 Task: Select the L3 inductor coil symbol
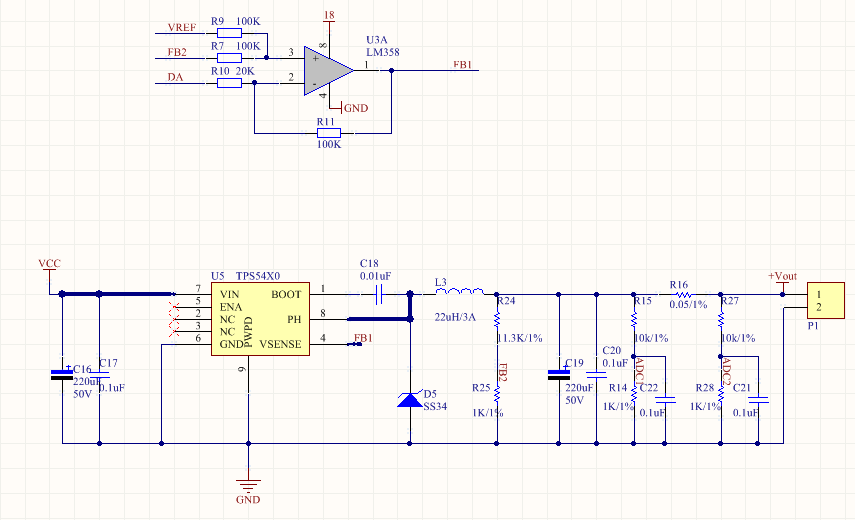coord(460,292)
